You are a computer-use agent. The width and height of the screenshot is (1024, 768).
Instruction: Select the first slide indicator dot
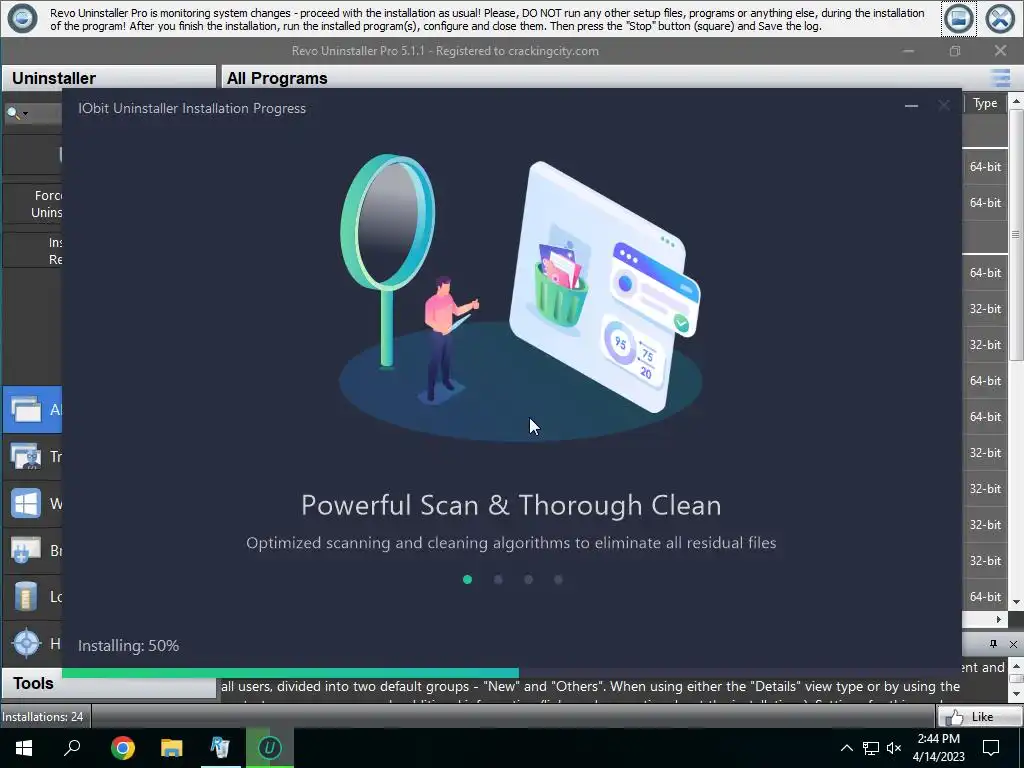(x=467, y=579)
